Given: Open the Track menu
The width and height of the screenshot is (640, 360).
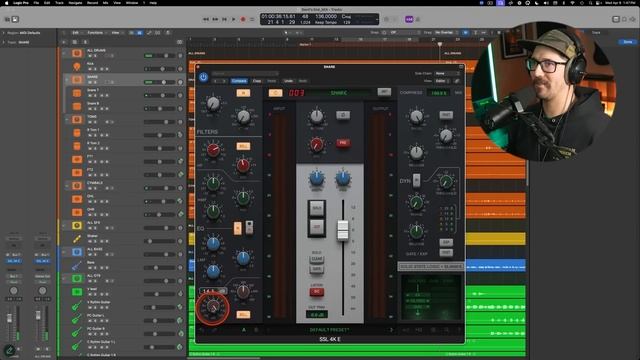Looking at the screenshot, I should (x=59, y=3).
